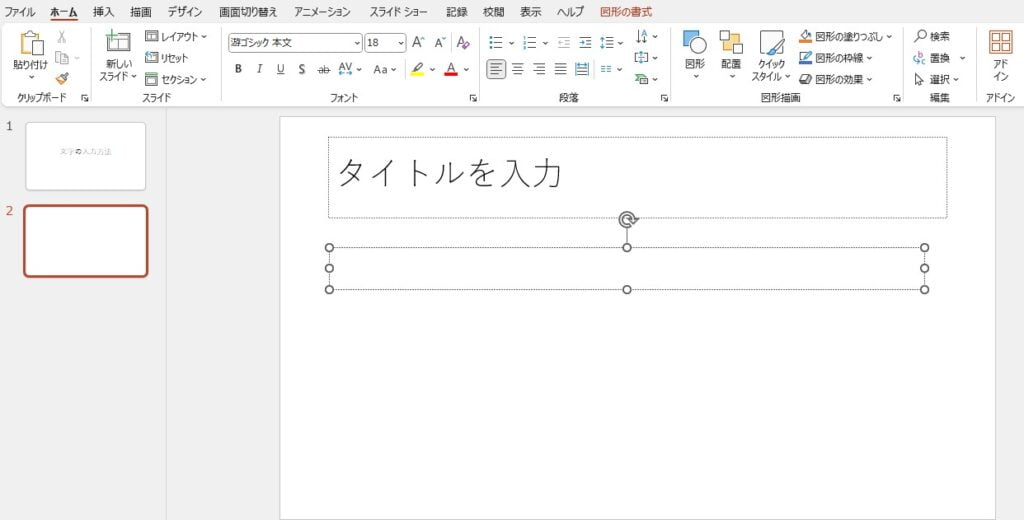Click the rotation handle above the text box
Screen dimensions: 1024x520
(x=627, y=219)
